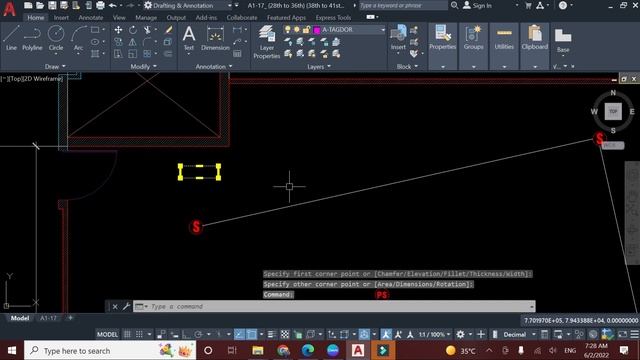Click the Rectangle tool in Draw panel
Viewport: 640px width, 360px height.
coord(95,30)
